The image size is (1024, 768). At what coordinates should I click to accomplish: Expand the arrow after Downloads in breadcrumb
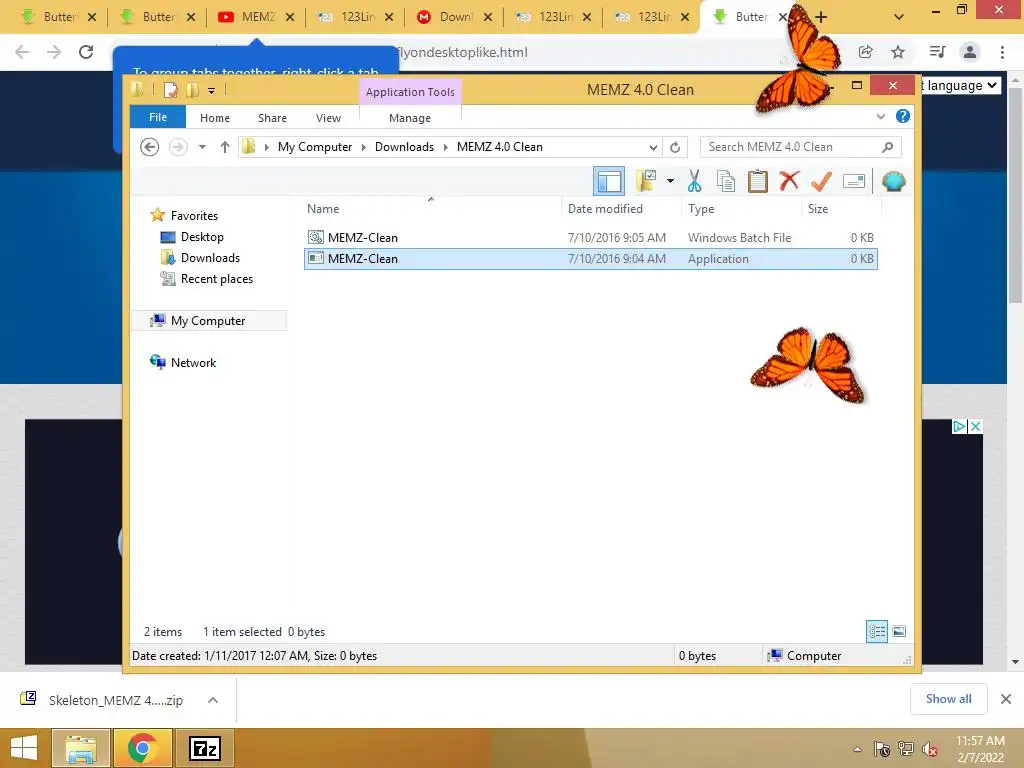[445, 147]
